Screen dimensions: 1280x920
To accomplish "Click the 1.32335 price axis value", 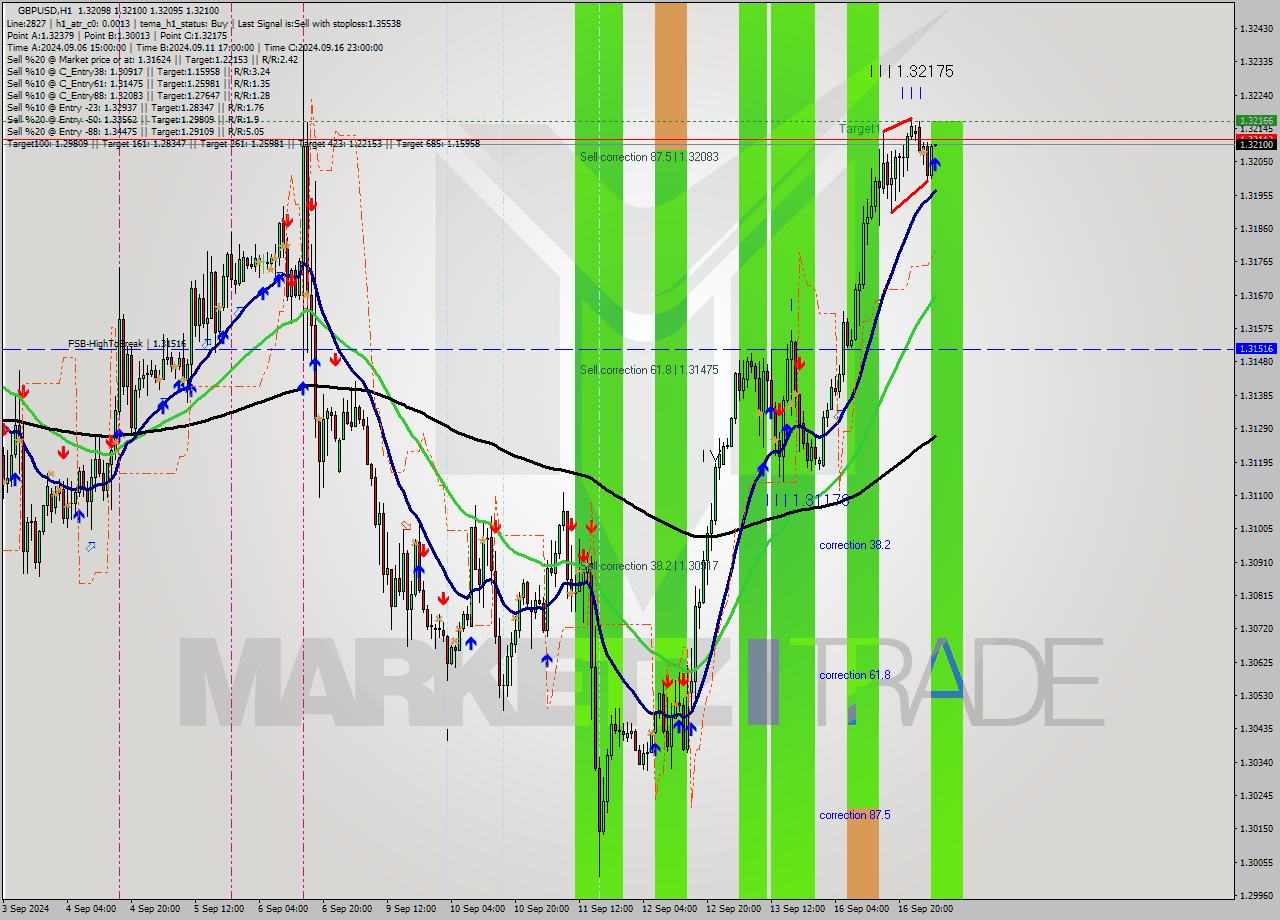I will [1256, 61].
